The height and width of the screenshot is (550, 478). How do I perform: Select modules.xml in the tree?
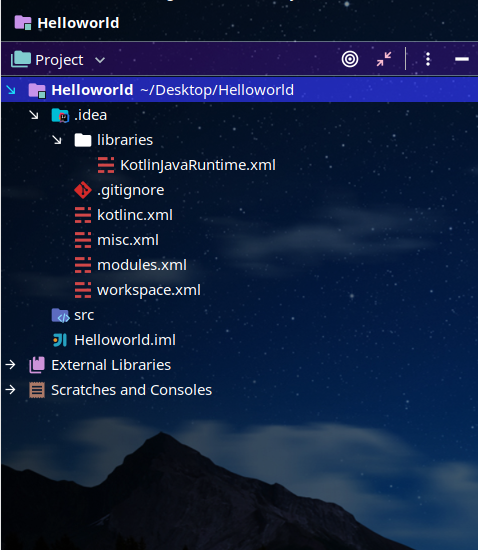(142, 265)
